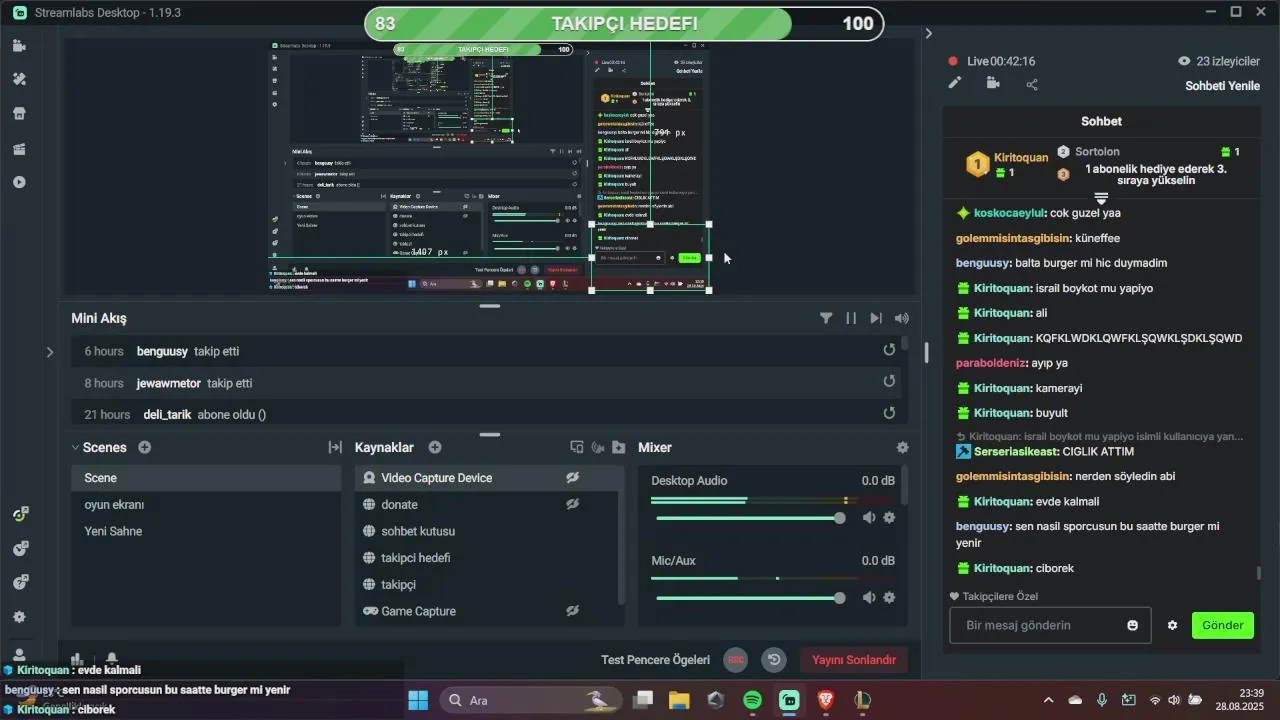This screenshot has width=1280, height=720.
Task: Adjust the Desktop Audio volume slider
Action: point(840,518)
